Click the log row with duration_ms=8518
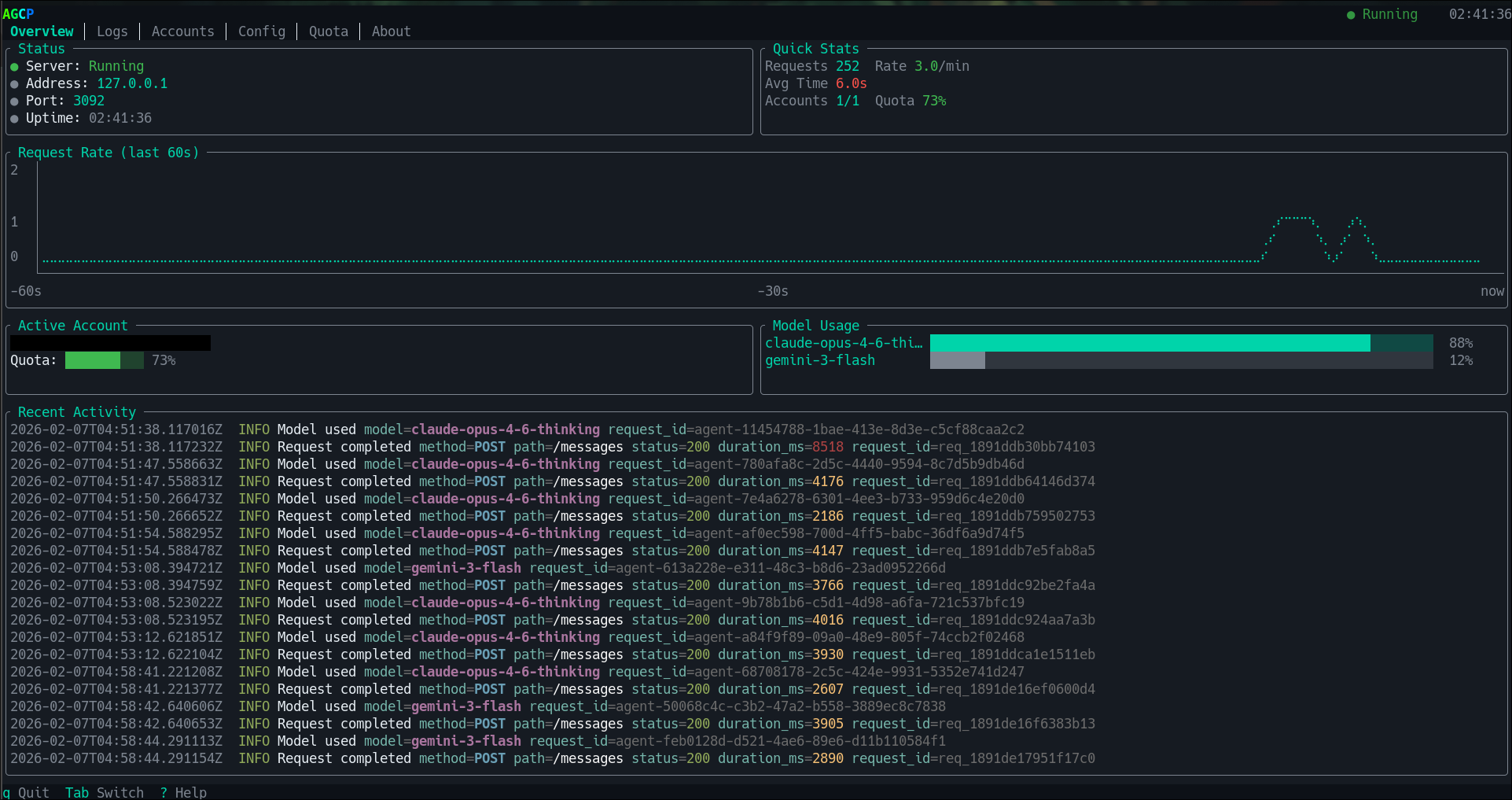The height and width of the screenshot is (800, 1512). [x=553, y=447]
